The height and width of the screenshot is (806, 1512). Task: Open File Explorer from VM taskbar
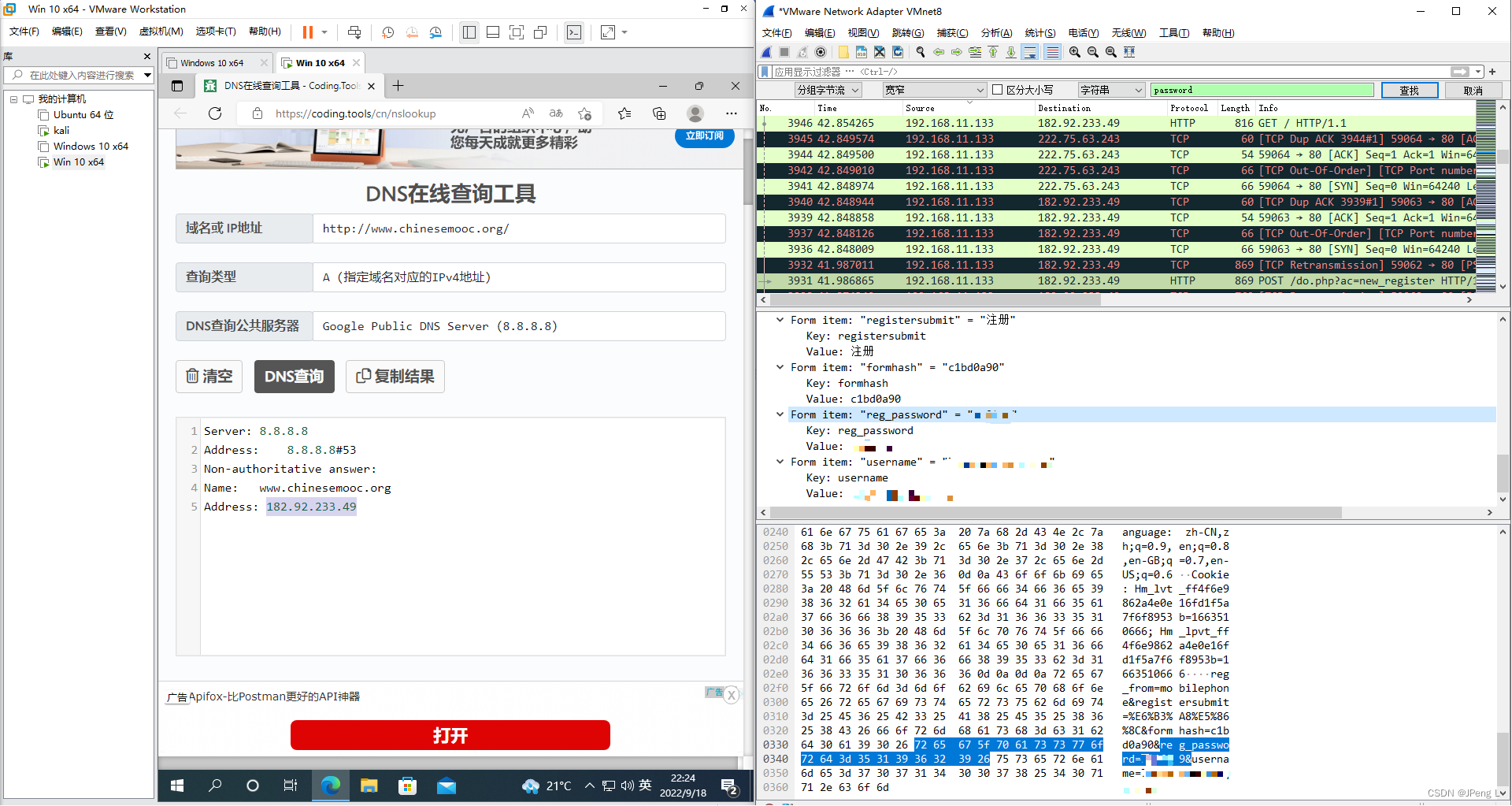pyautogui.click(x=369, y=786)
